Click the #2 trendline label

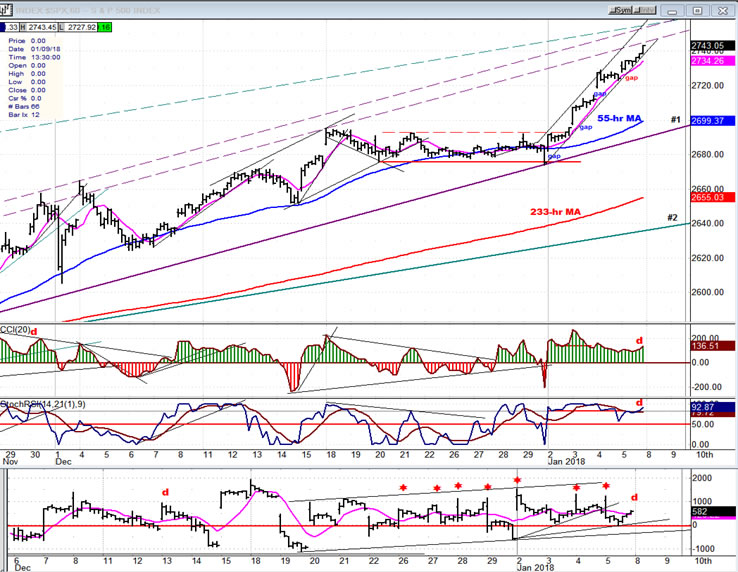tap(673, 218)
